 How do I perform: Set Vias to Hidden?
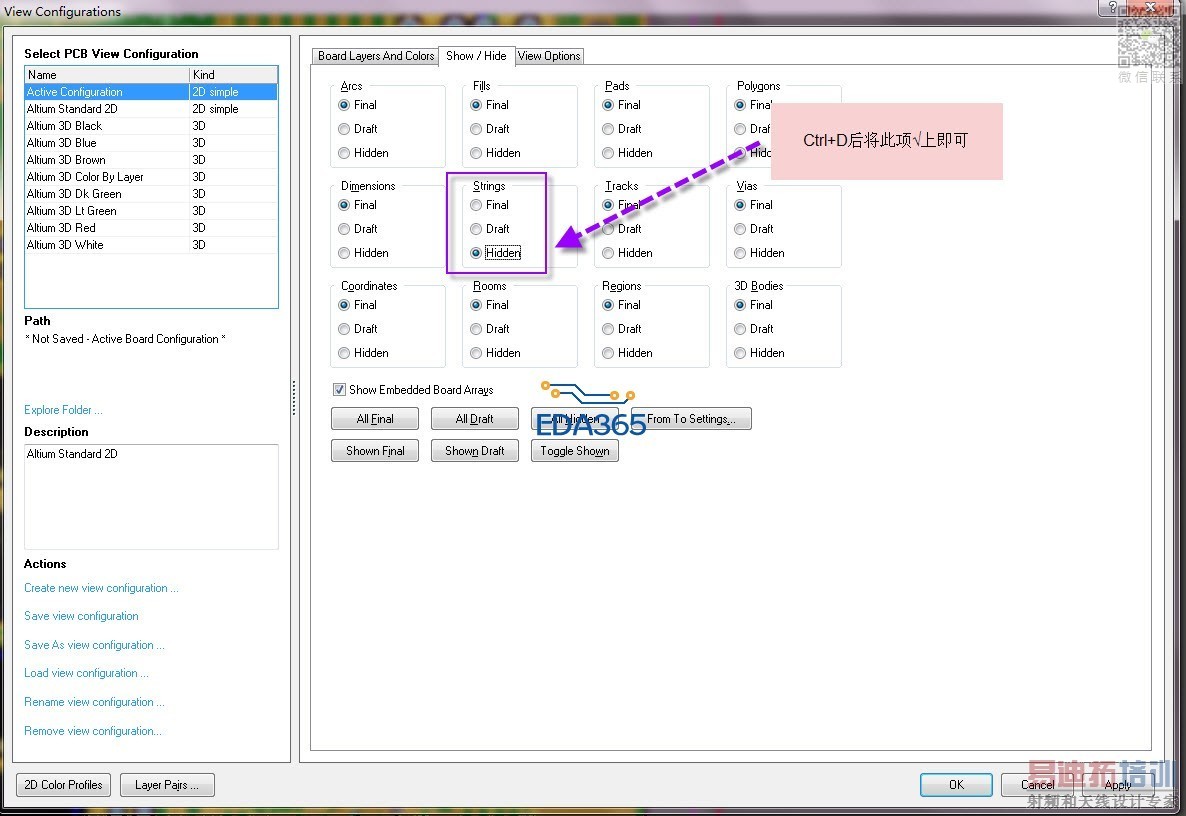740,253
